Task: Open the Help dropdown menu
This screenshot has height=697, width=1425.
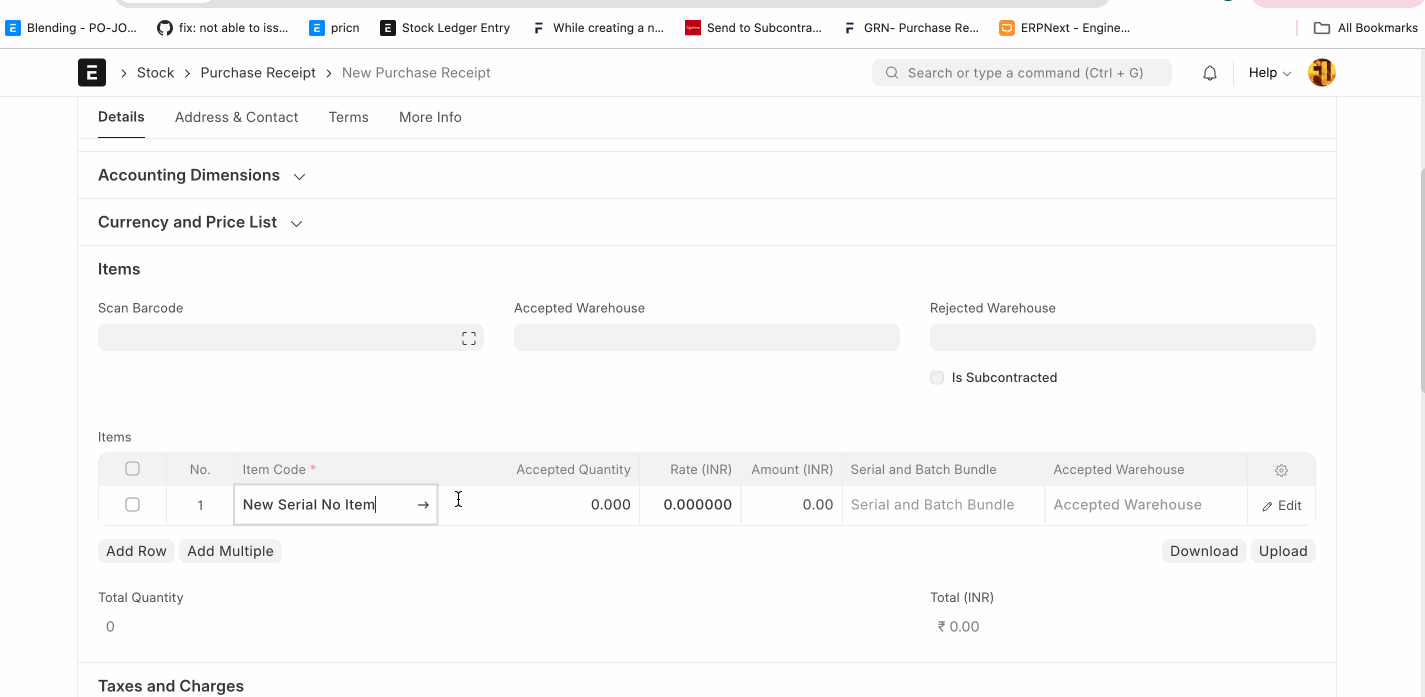Action: (x=1269, y=73)
